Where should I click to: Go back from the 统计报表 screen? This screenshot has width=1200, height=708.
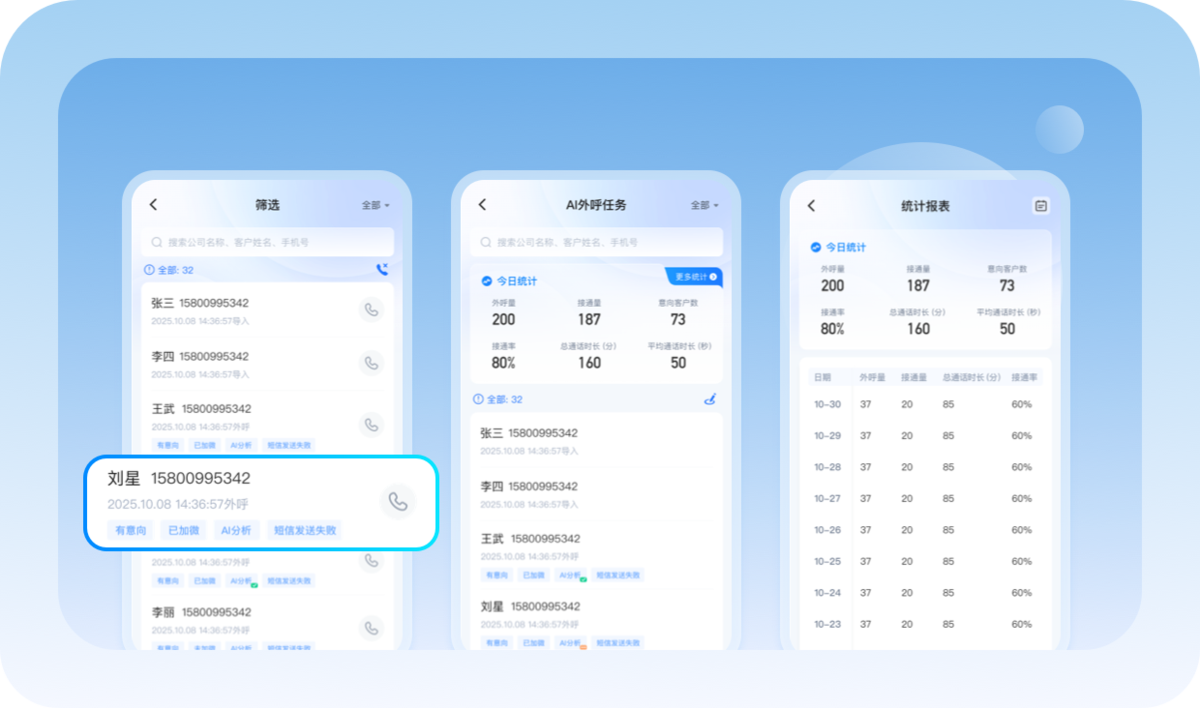tap(811, 205)
